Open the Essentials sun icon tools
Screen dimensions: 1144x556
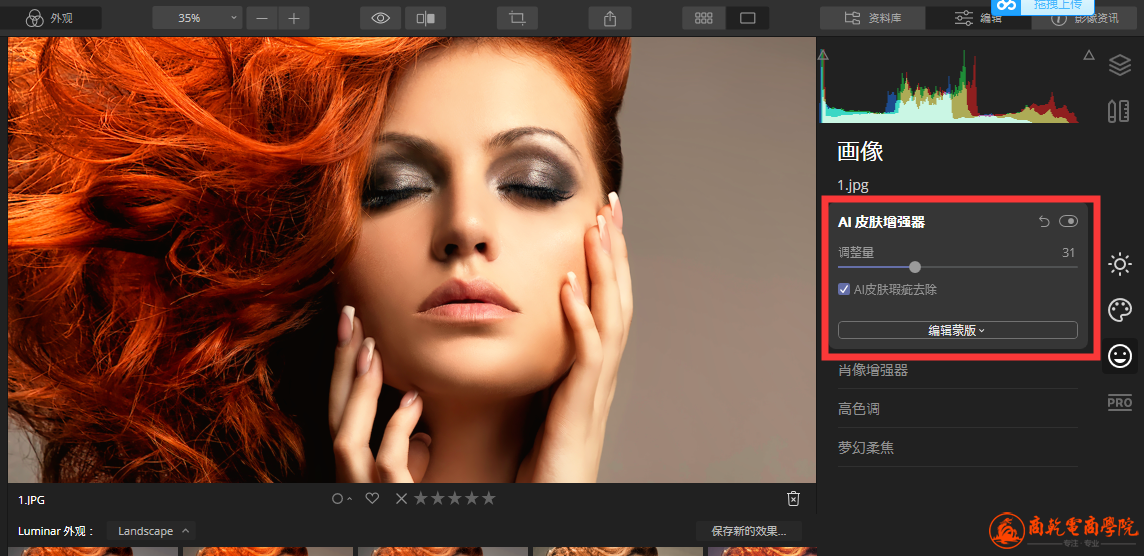1119,264
